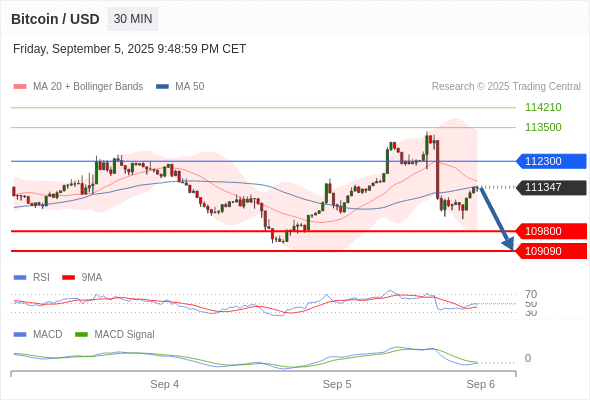Click the RSI 70 level label
The height and width of the screenshot is (400, 590).
tap(531, 294)
